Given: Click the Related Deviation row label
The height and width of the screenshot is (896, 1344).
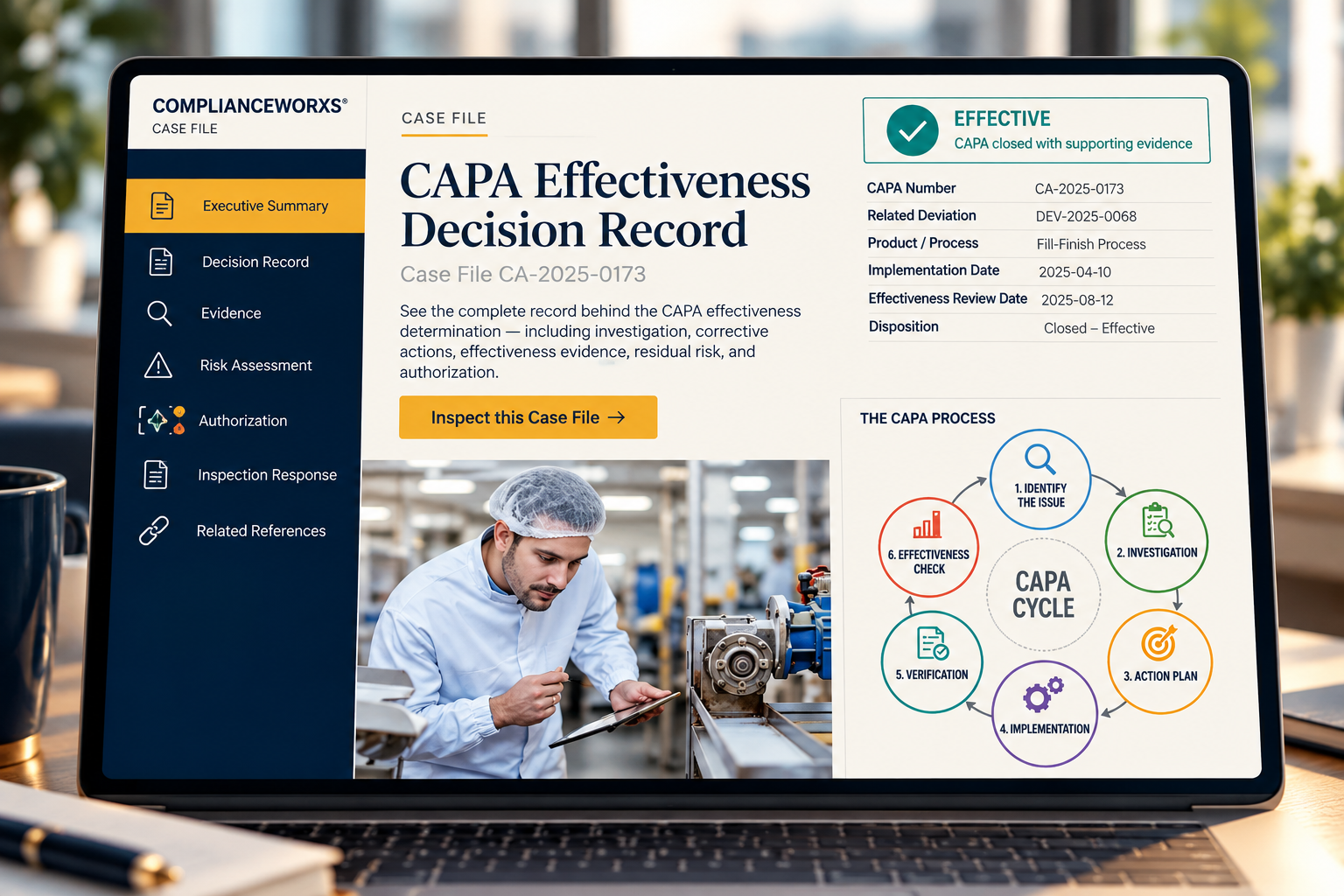Looking at the screenshot, I should pos(921,215).
